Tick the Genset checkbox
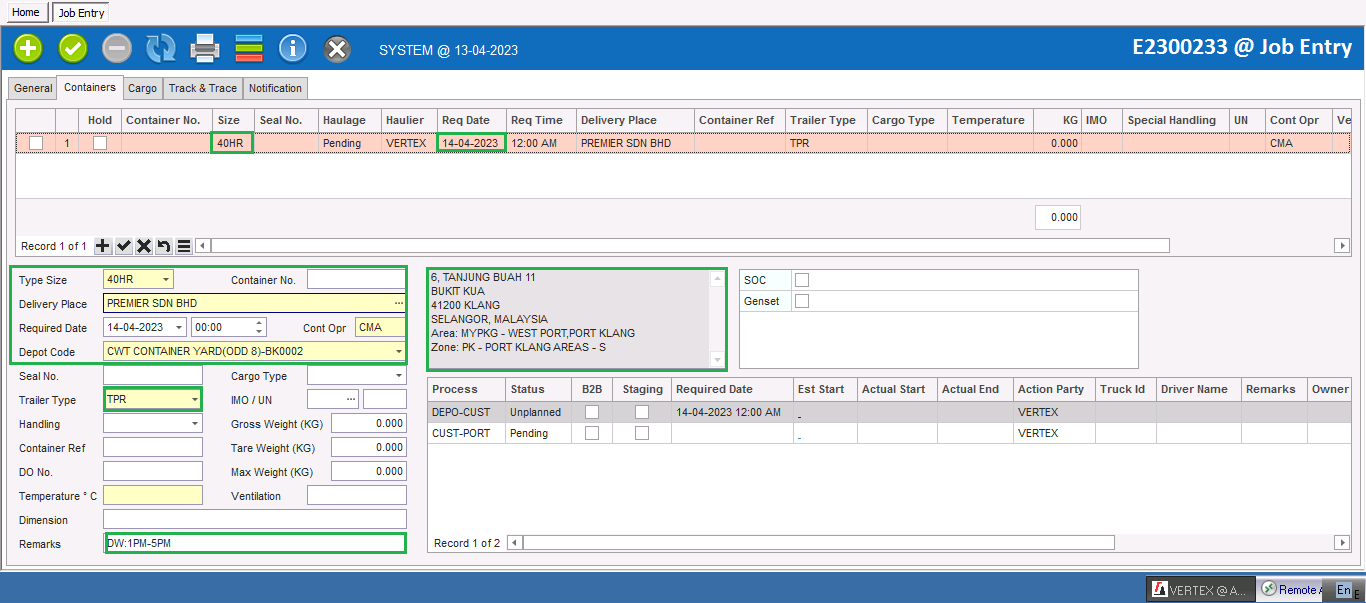Viewport: 1366px width, 603px height. coord(802,301)
